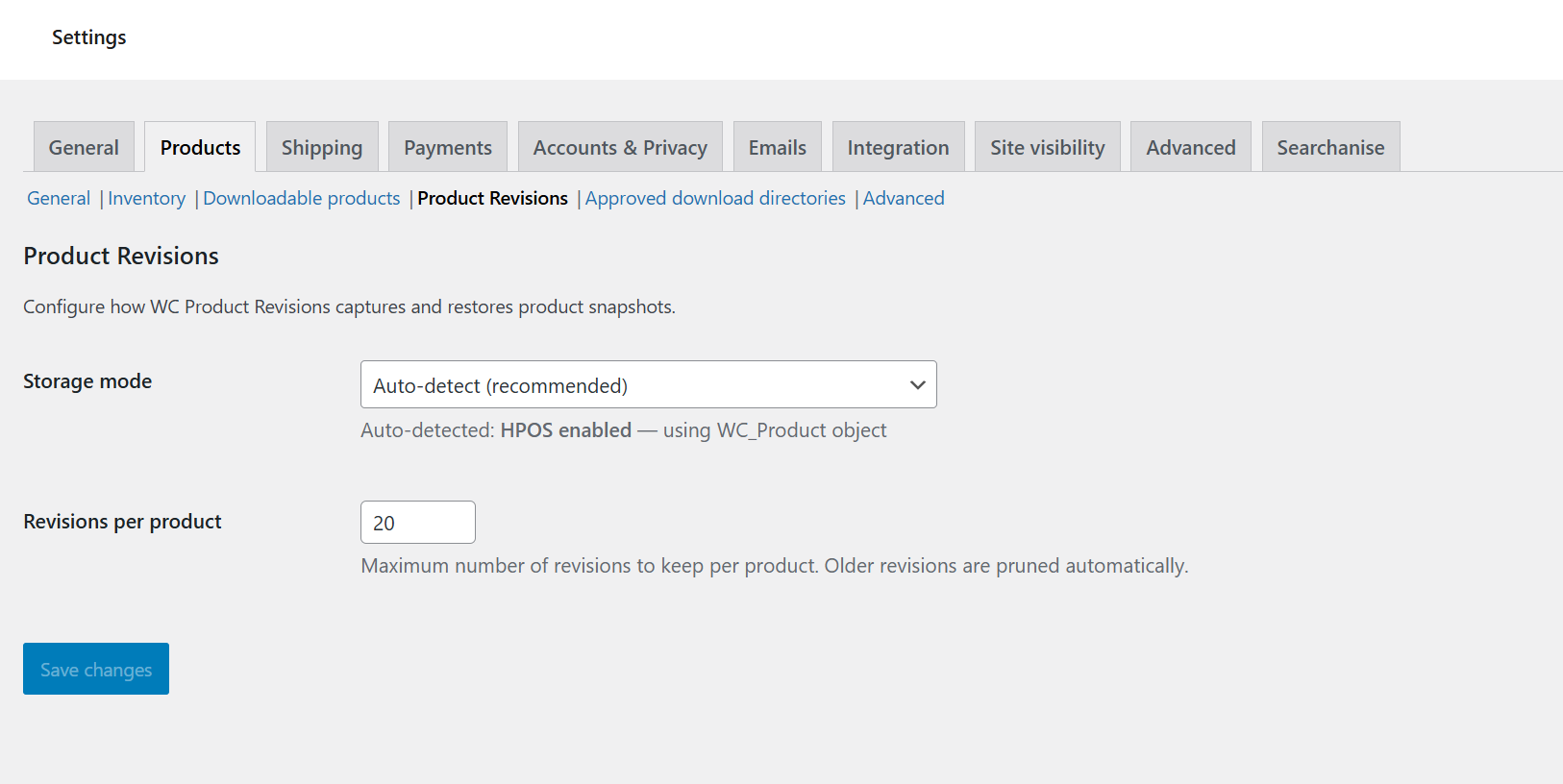The image size is (1563, 784).
Task: Click the Storage mode dropdown chevron arrow
Action: coord(917,385)
